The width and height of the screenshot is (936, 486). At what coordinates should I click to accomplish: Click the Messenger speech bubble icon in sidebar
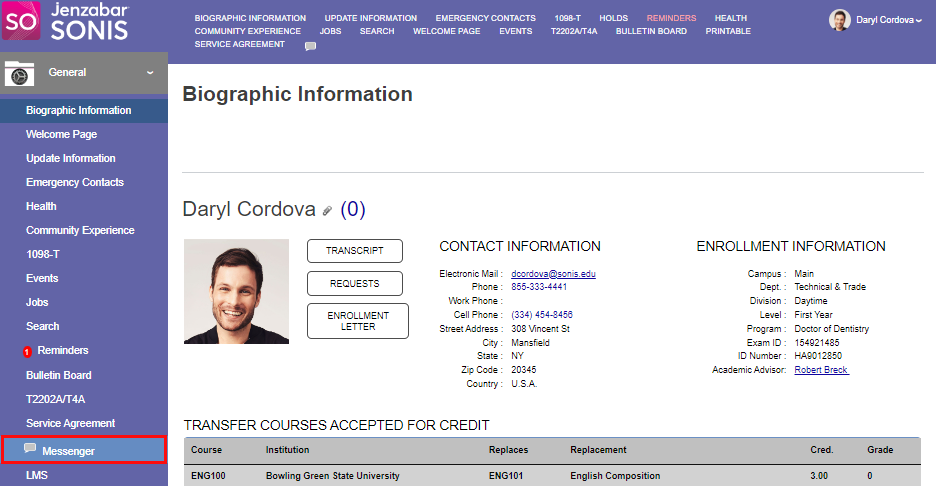pos(30,449)
